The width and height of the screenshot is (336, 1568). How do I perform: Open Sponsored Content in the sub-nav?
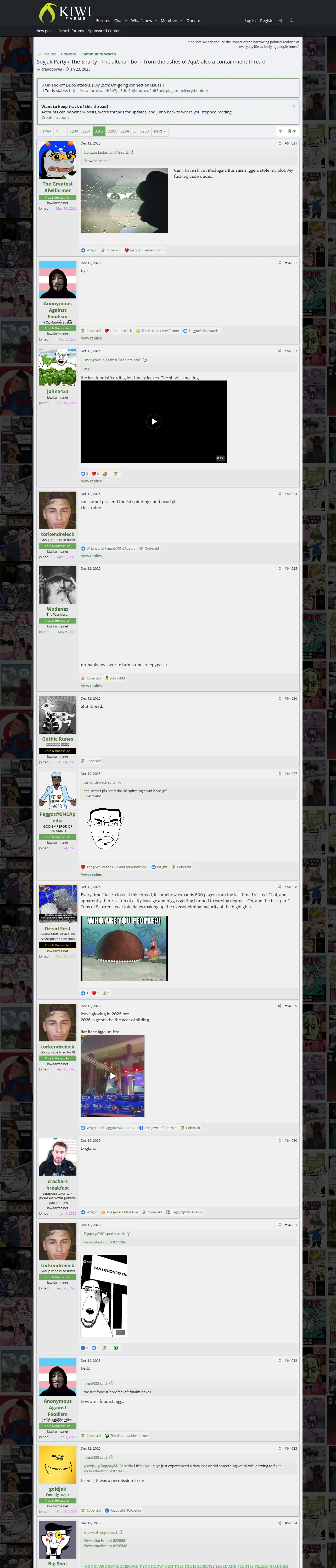(x=105, y=31)
